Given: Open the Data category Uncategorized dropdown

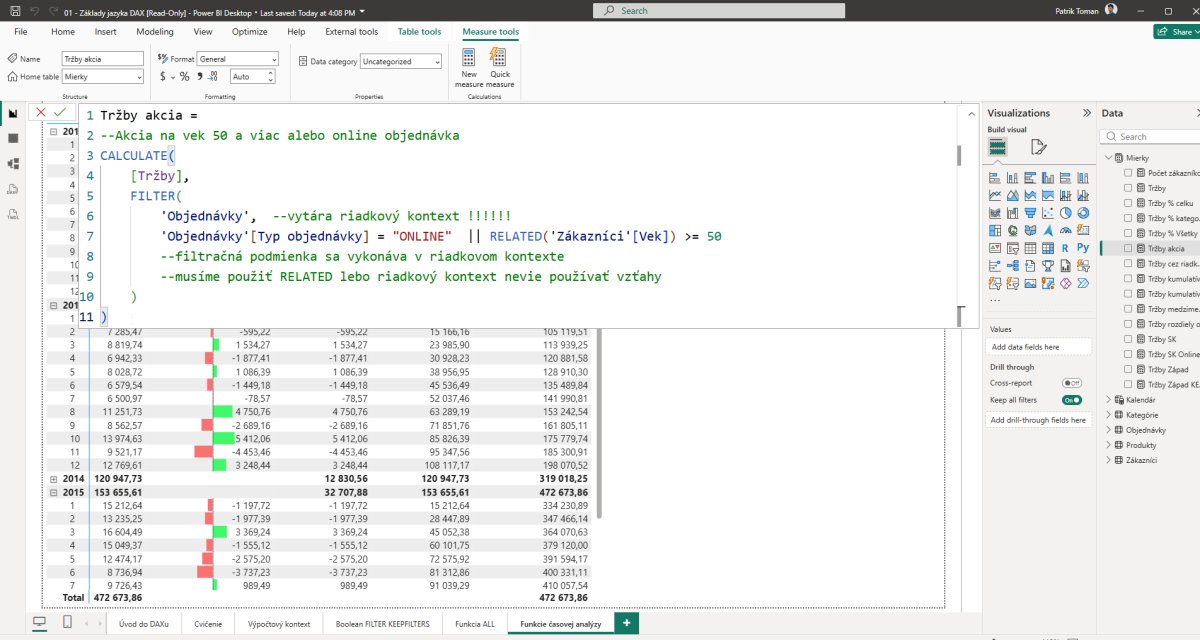Looking at the screenshot, I should (400, 61).
